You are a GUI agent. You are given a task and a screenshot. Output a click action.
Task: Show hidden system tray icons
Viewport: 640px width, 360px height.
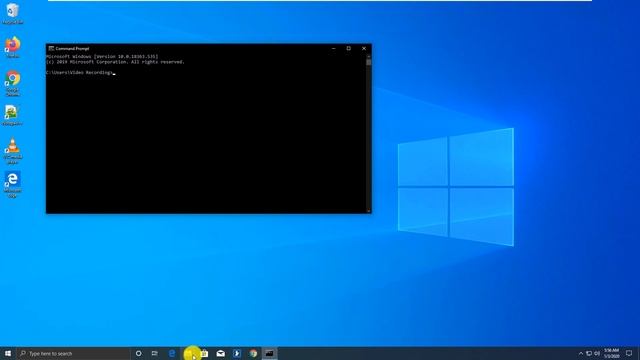pos(581,353)
